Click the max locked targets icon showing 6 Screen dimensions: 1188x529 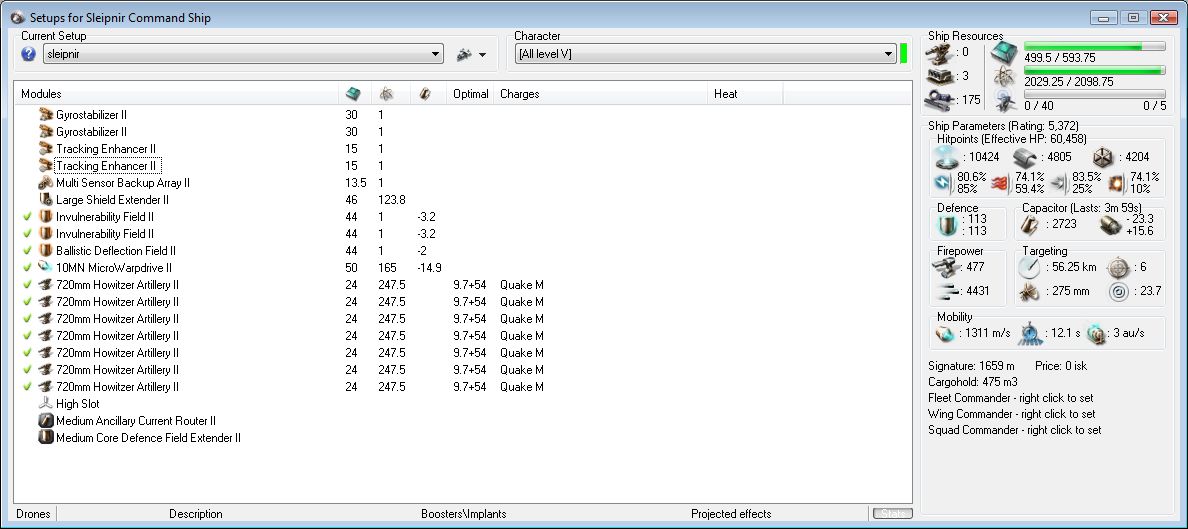(1118, 267)
